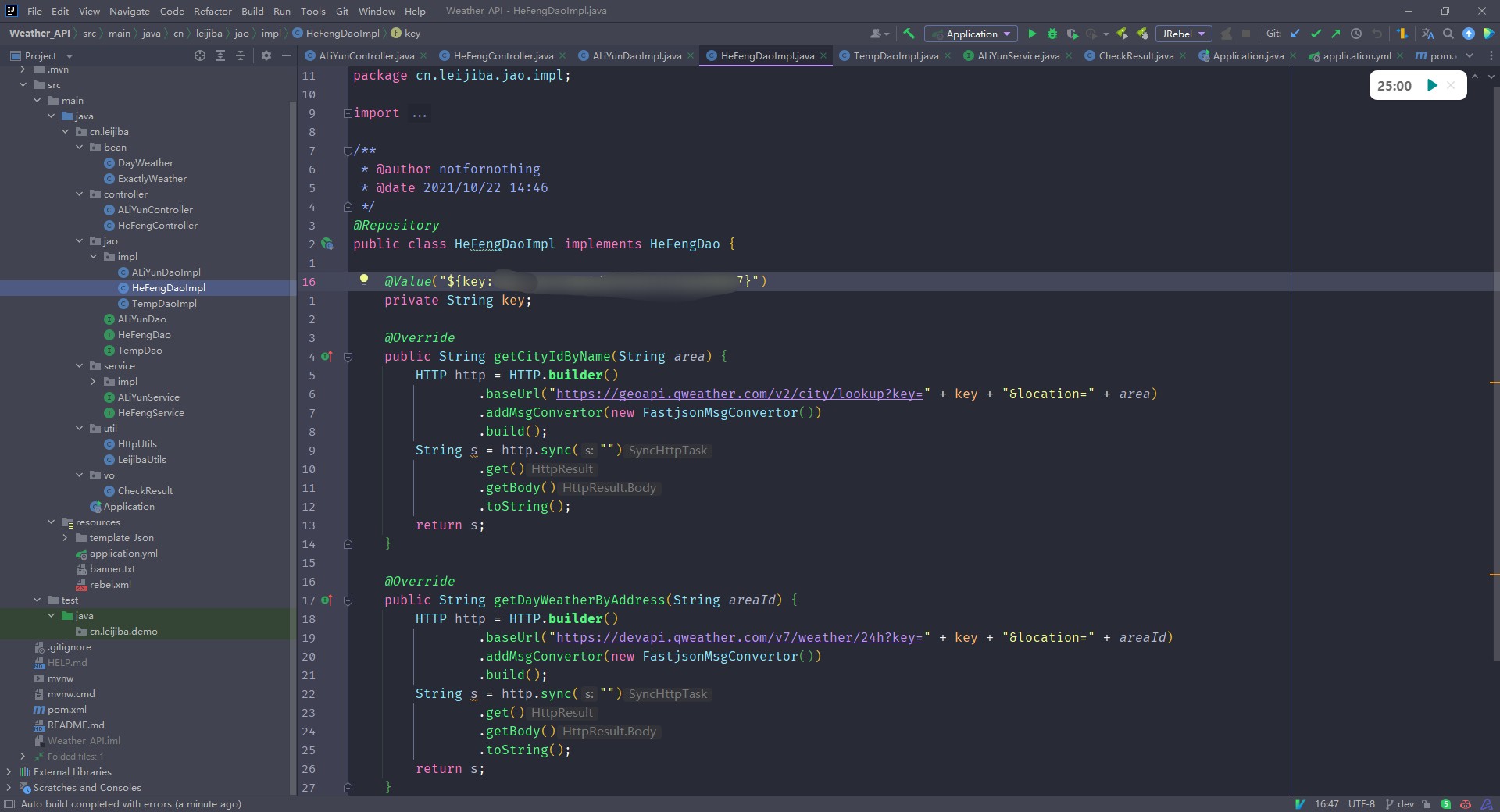Open the JRebel dropdown in the toolbar
Image resolution: width=1500 pixels, height=812 pixels.
[1184, 34]
